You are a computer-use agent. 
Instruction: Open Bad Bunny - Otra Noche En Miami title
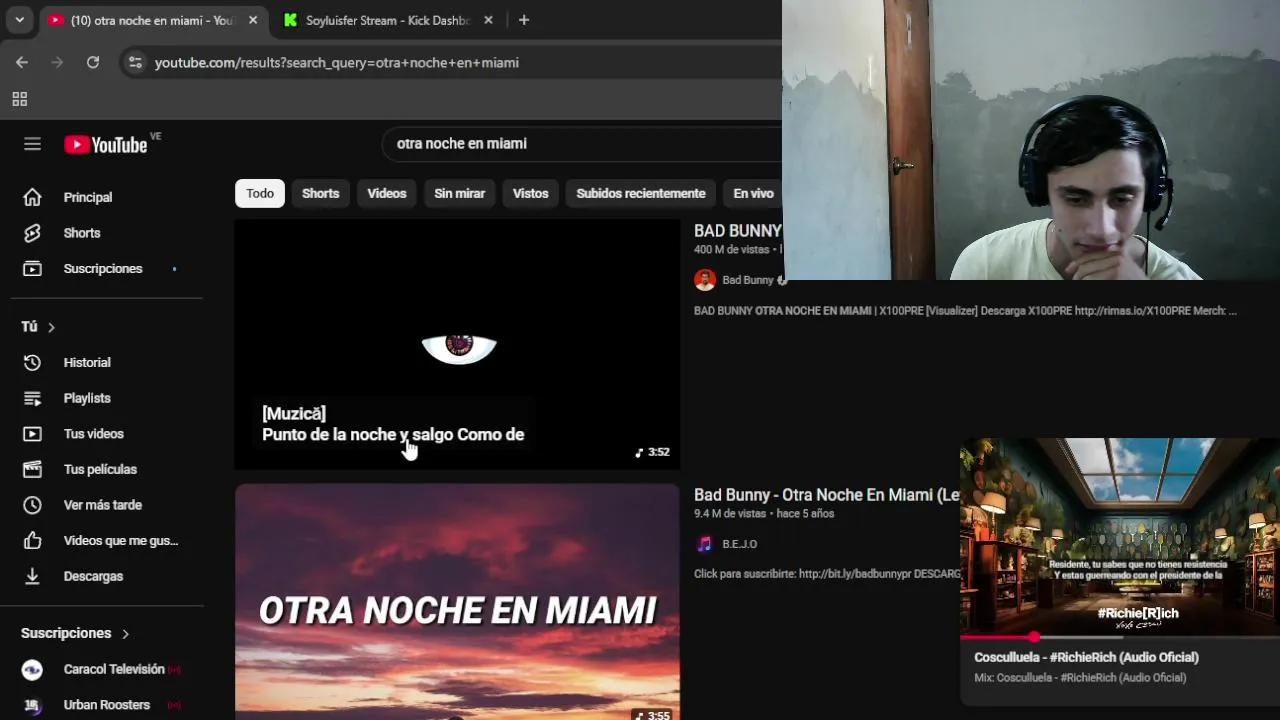coord(827,495)
